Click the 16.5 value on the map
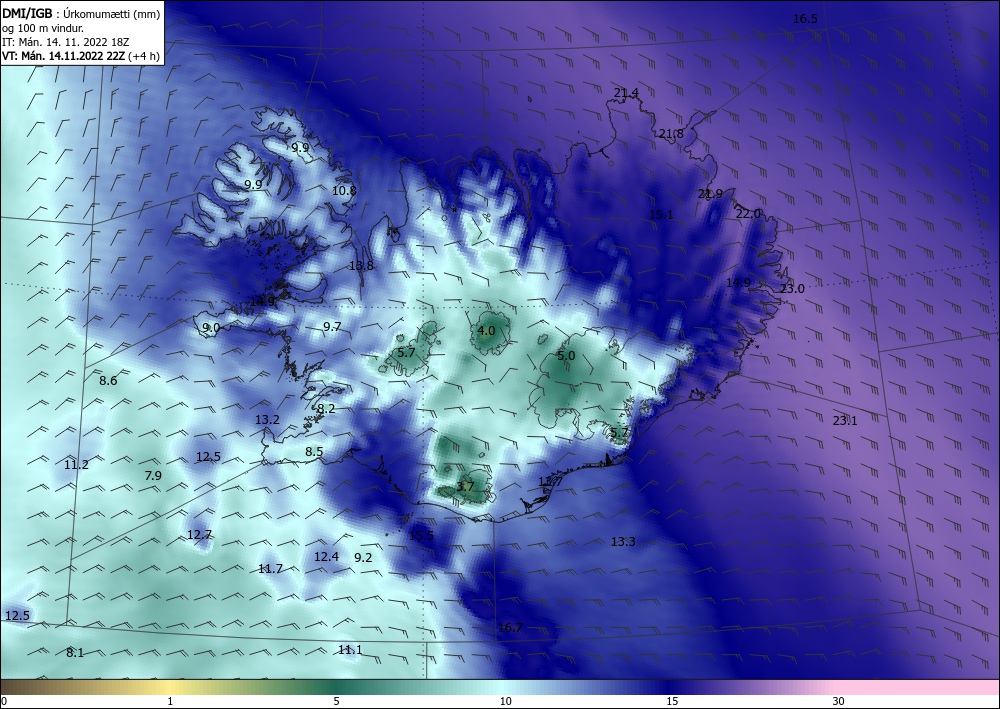This screenshot has height=709, width=1000. tap(805, 19)
